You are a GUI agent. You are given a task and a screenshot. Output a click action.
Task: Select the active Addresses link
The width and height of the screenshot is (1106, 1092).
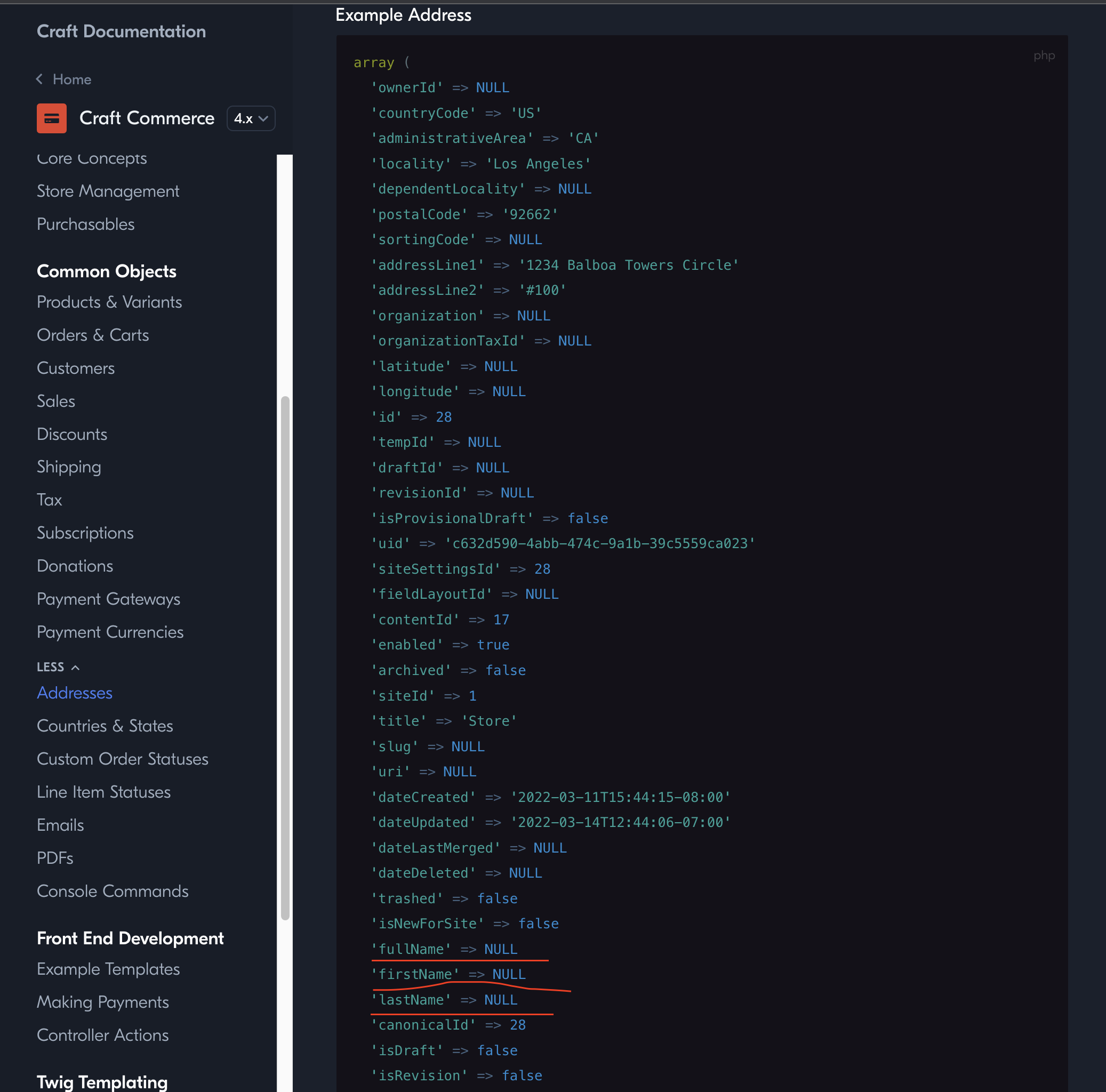click(75, 693)
